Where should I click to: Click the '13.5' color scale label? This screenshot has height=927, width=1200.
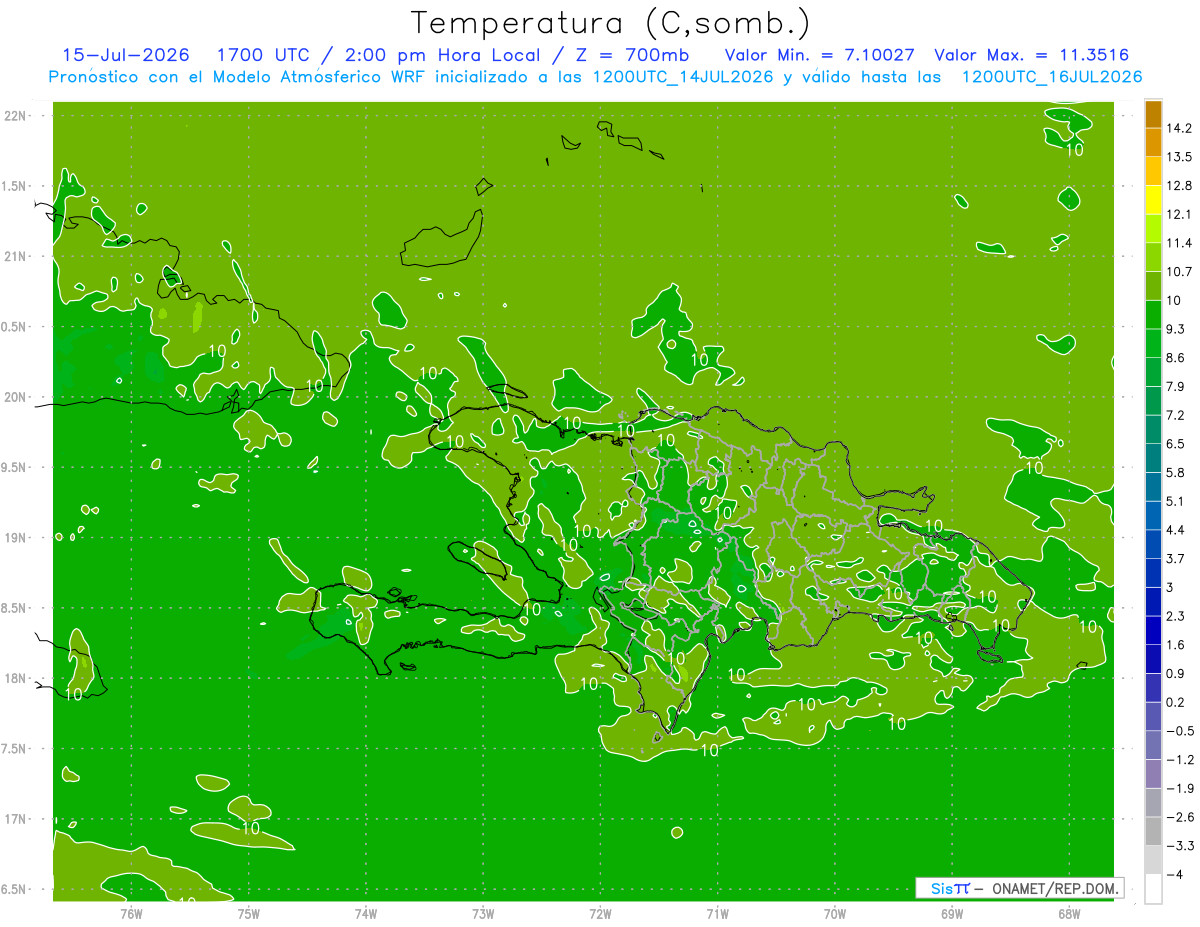[1180, 157]
